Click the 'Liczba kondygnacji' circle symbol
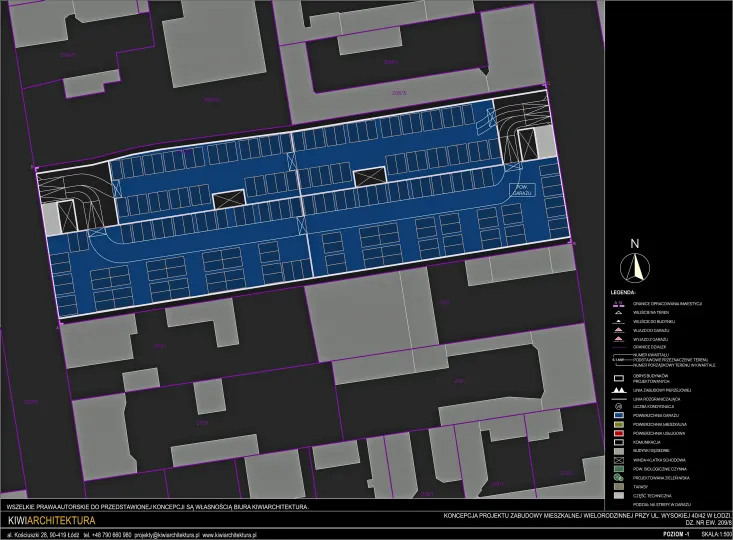Viewport: 733px width, 540px height. pyautogui.click(x=618, y=407)
